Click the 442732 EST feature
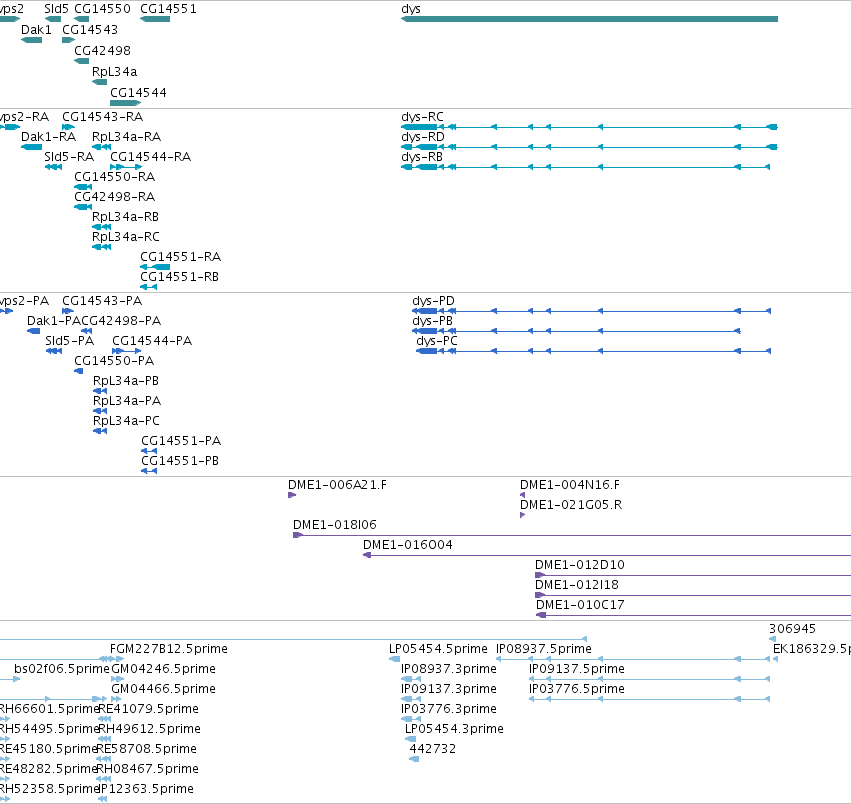 pyautogui.click(x=414, y=759)
